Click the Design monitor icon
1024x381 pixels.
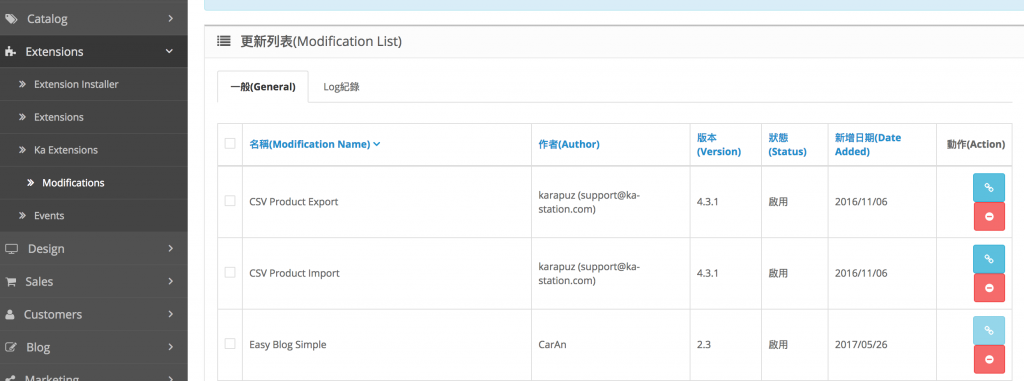point(11,249)
